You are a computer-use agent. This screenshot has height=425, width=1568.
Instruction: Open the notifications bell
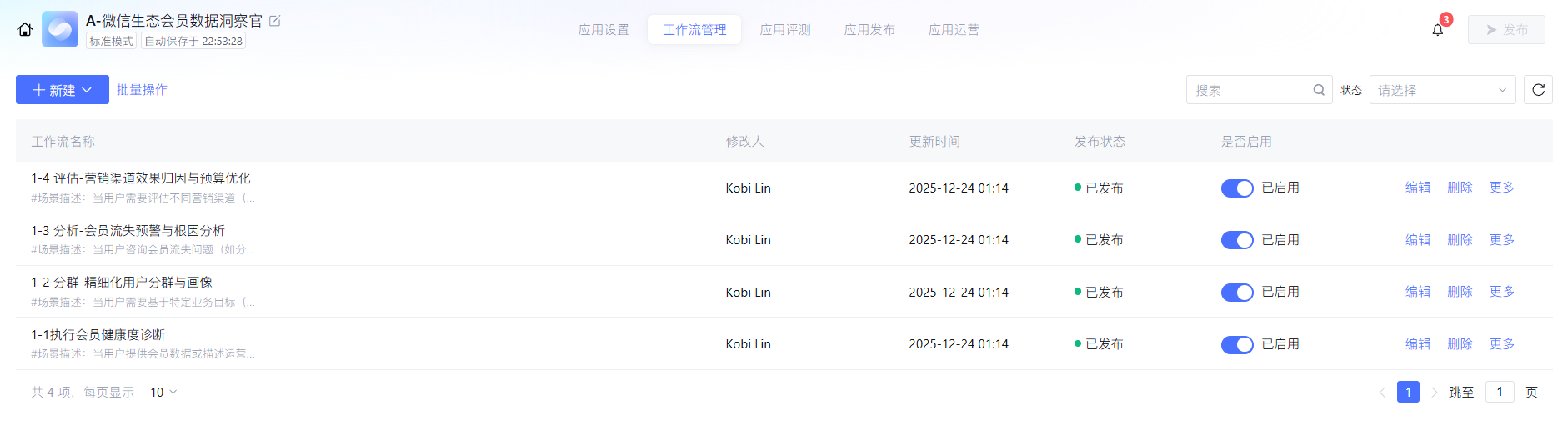[1438, 30]
